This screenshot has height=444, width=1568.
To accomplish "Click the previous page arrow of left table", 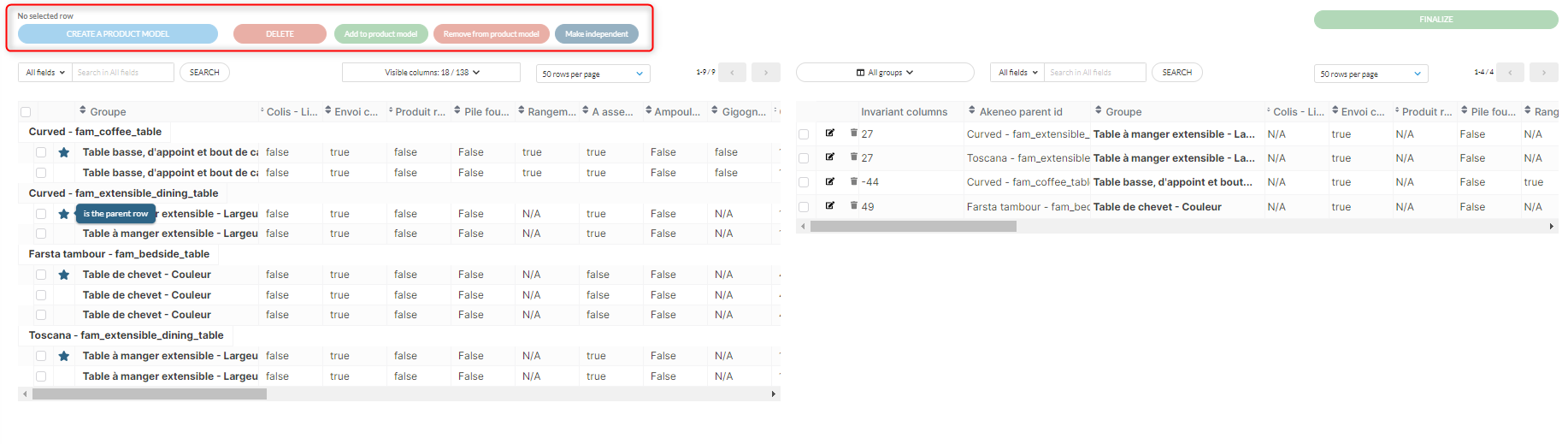I will coord(732,73).
